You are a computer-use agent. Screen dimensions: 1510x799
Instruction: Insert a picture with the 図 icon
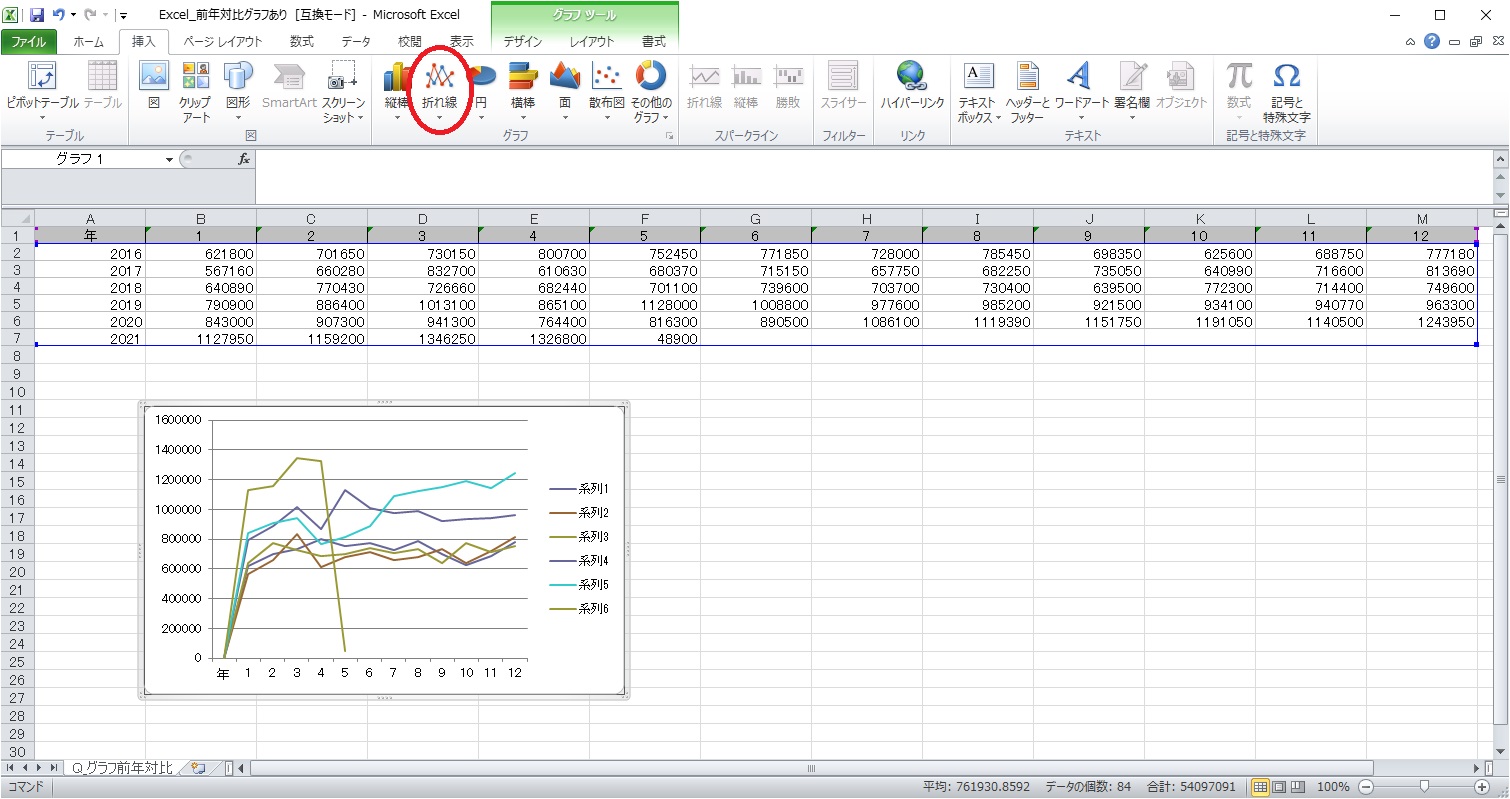click(154, 88)
